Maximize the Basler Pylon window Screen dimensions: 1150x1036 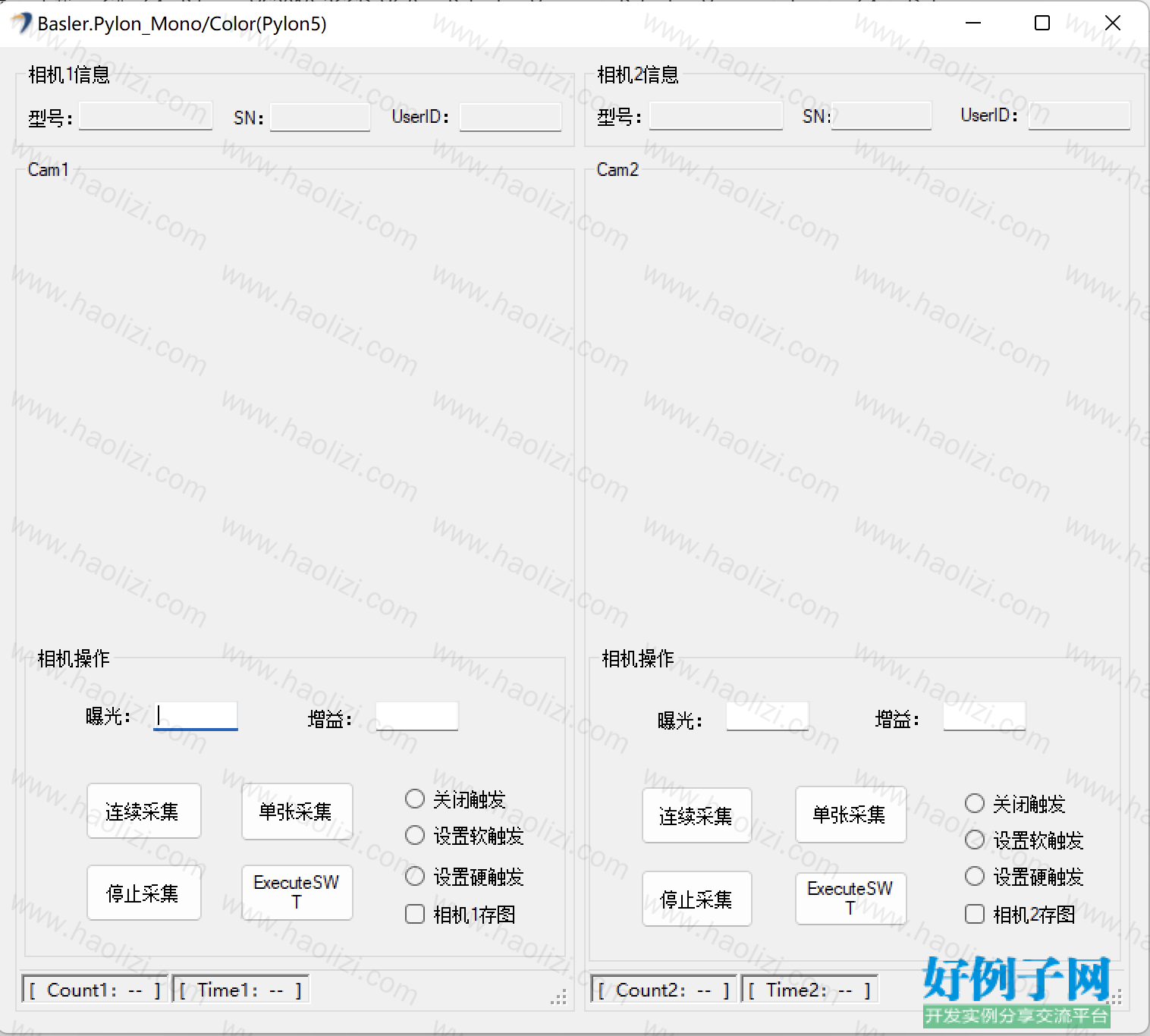click(x=1042, y=24)
